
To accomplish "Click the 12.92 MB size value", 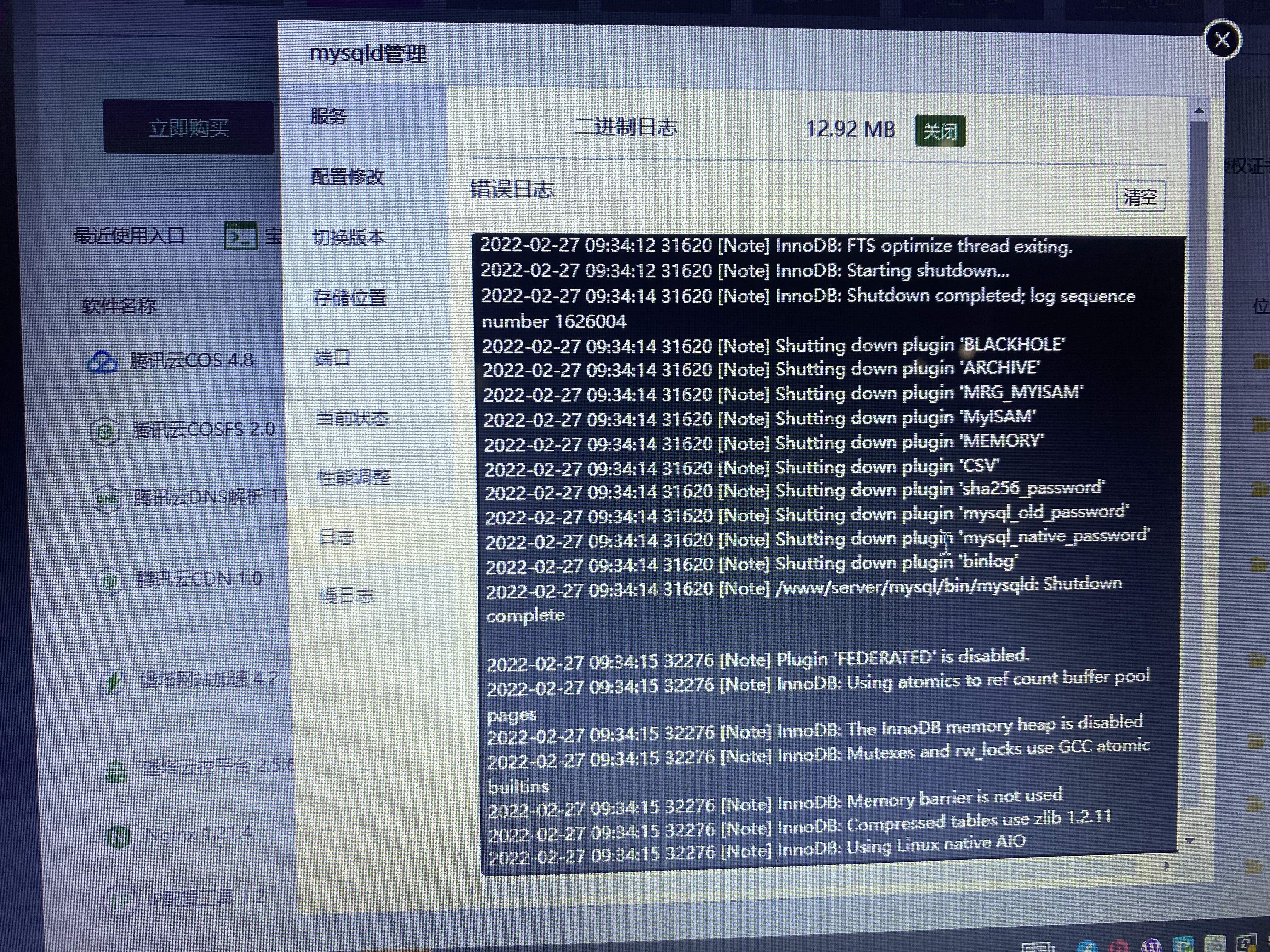I will click(850, 129).
